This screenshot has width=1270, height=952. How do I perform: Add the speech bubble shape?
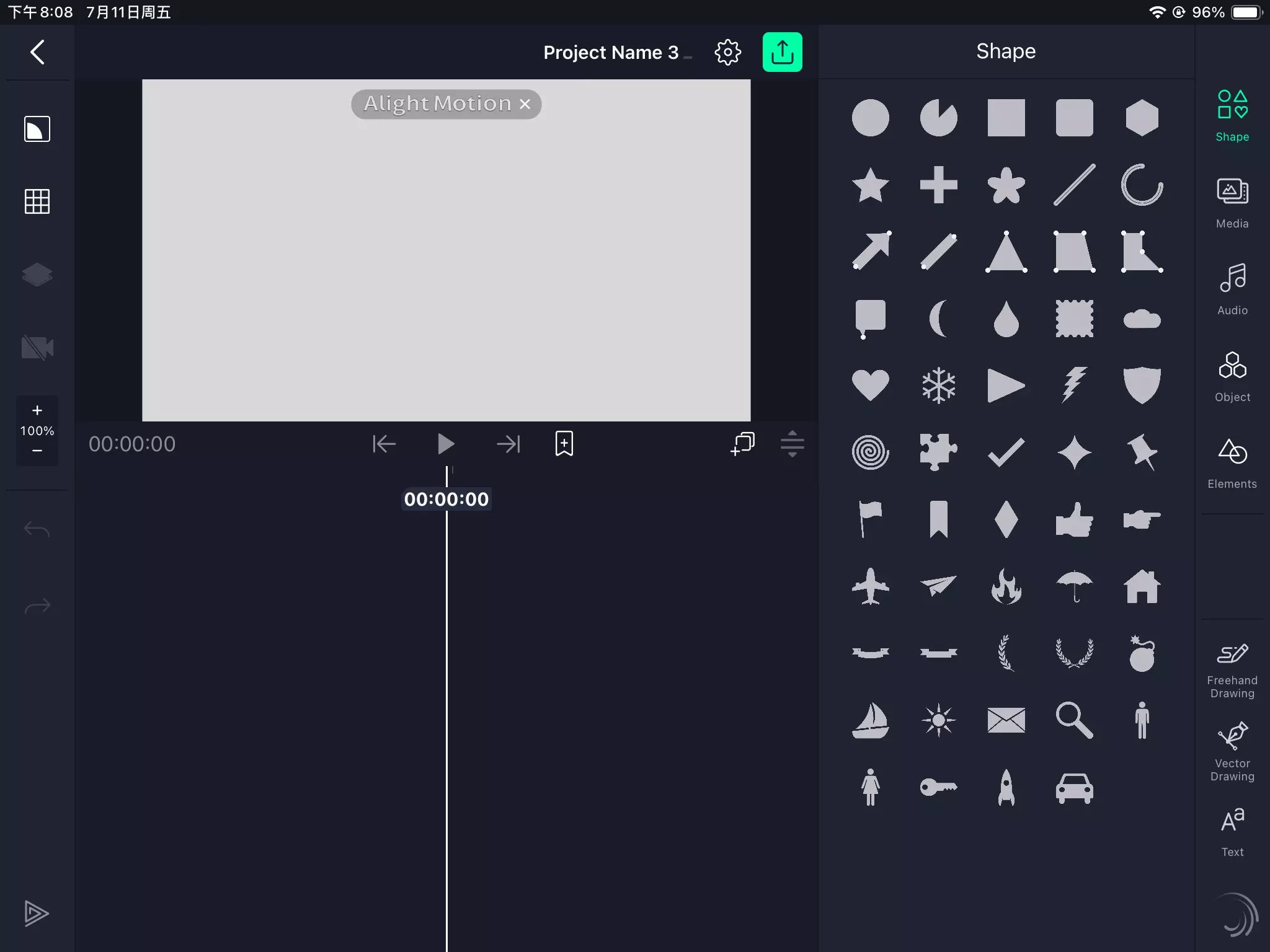870,318
